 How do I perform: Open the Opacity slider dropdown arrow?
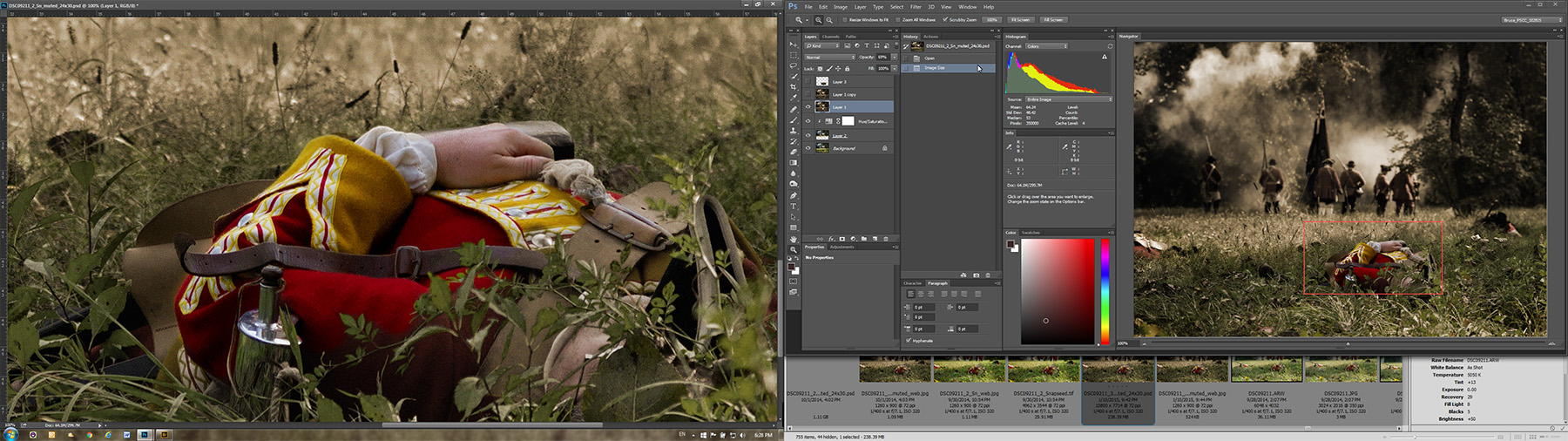point(894,57)
